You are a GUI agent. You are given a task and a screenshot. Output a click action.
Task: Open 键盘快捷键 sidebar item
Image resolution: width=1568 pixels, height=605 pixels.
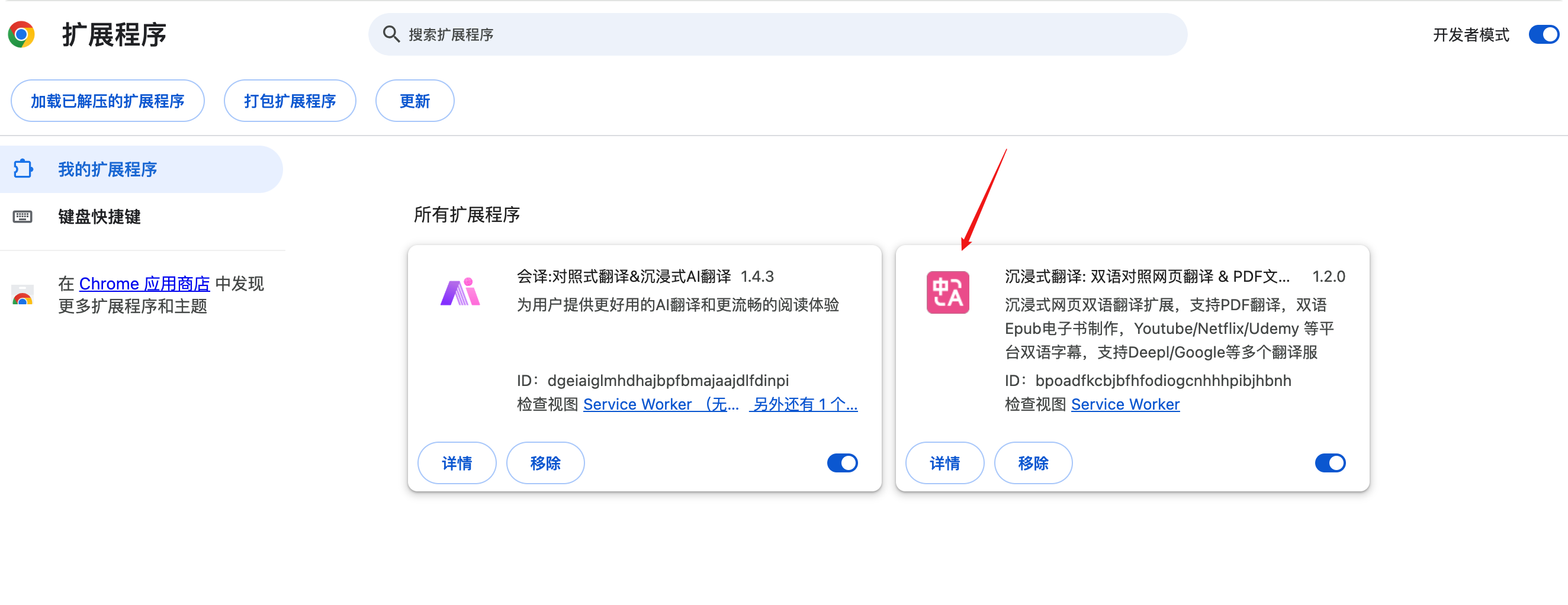(x=141, y=217)
